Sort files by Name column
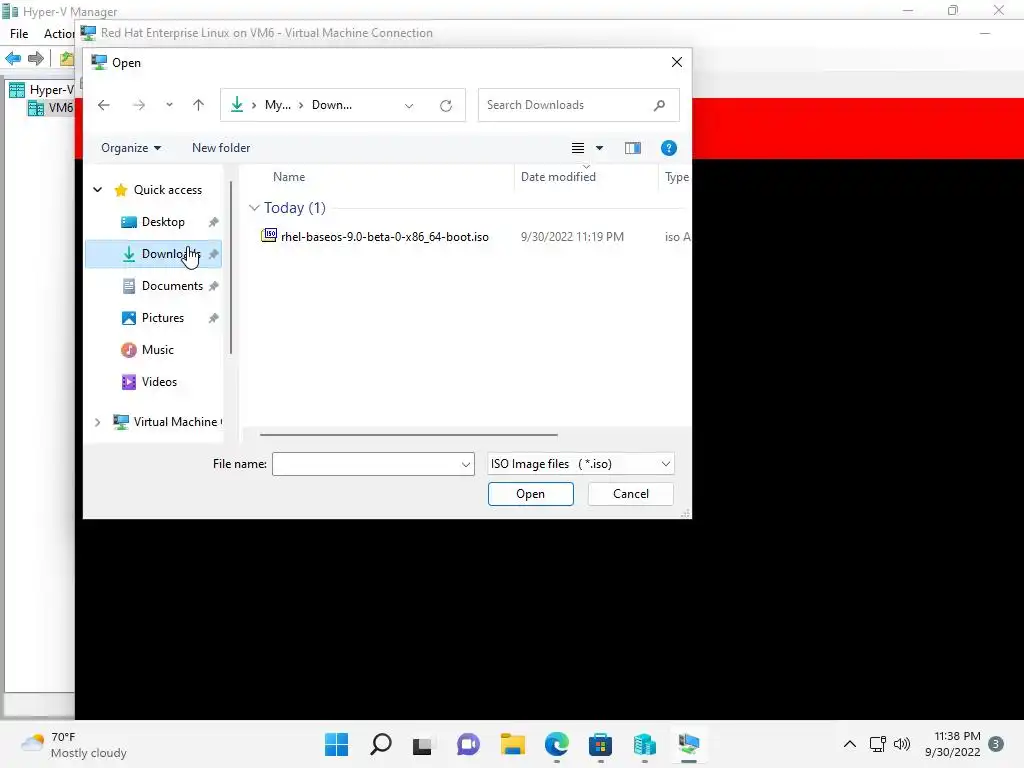 tap(289, 177)
